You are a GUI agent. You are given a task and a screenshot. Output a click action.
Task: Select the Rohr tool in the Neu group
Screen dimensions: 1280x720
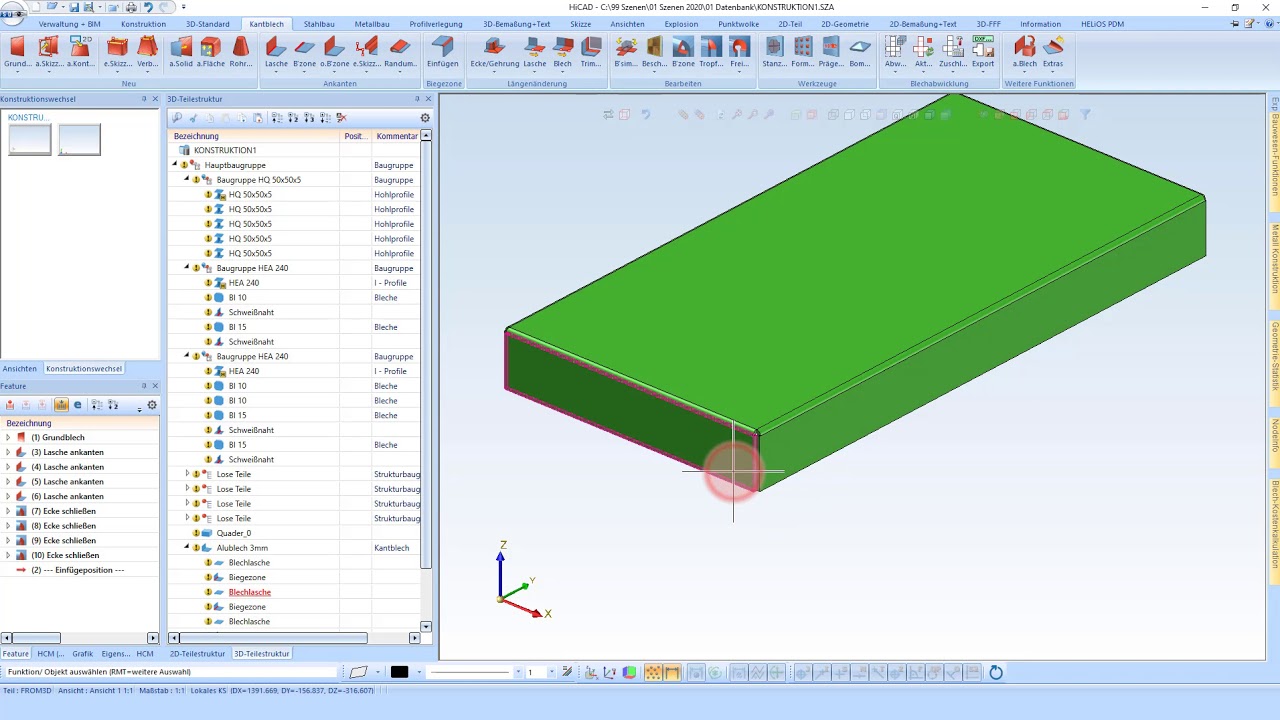[x=241, y=52]
